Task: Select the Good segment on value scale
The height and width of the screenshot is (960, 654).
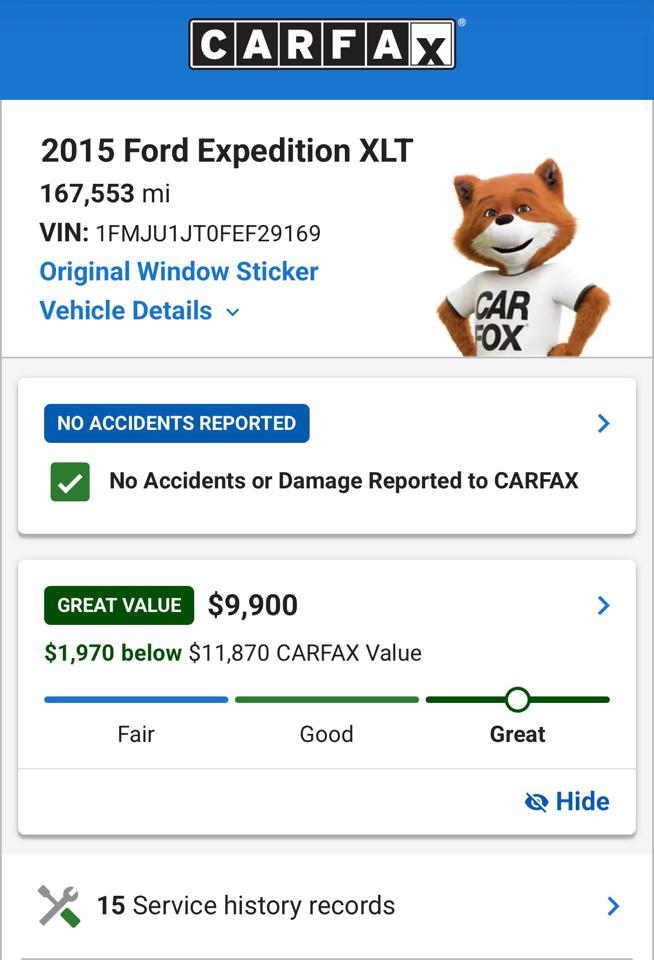Action: (327, 700)
